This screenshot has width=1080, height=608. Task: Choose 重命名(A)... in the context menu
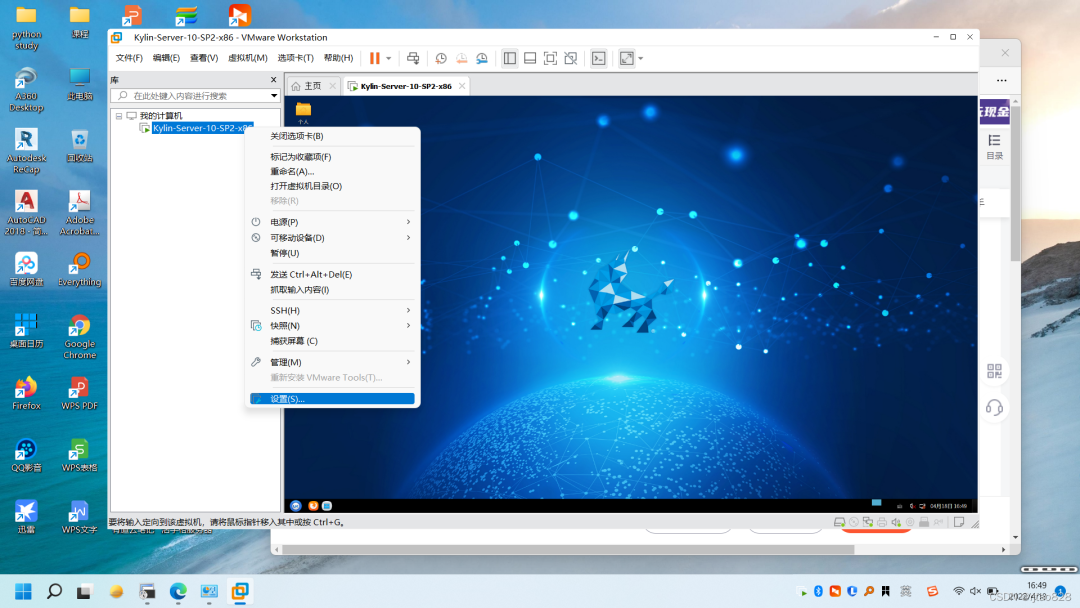click(332, 171)
